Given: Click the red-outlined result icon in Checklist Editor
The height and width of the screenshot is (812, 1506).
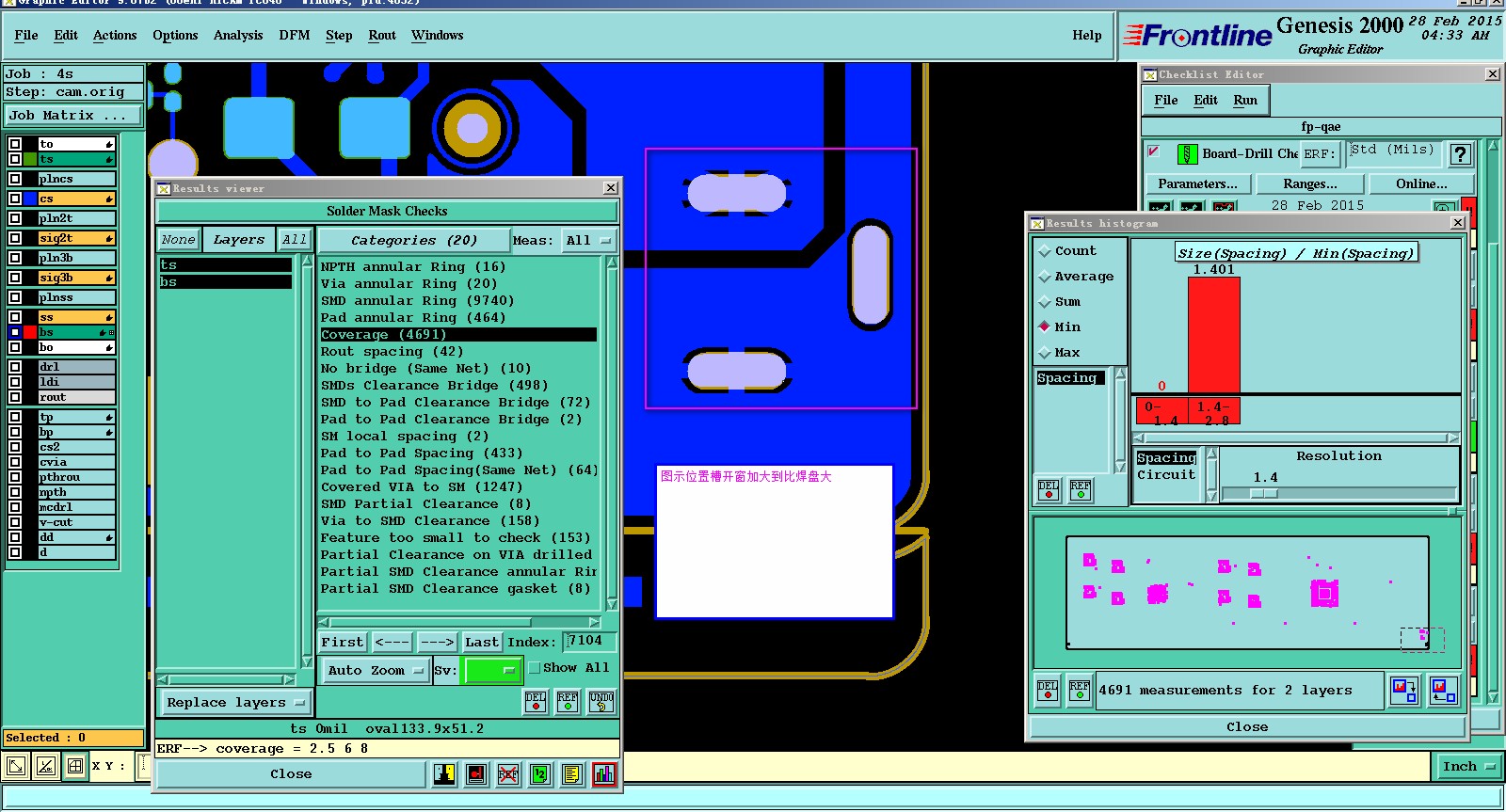Looking at the screenshot, I should click(x=1224, y=207).
